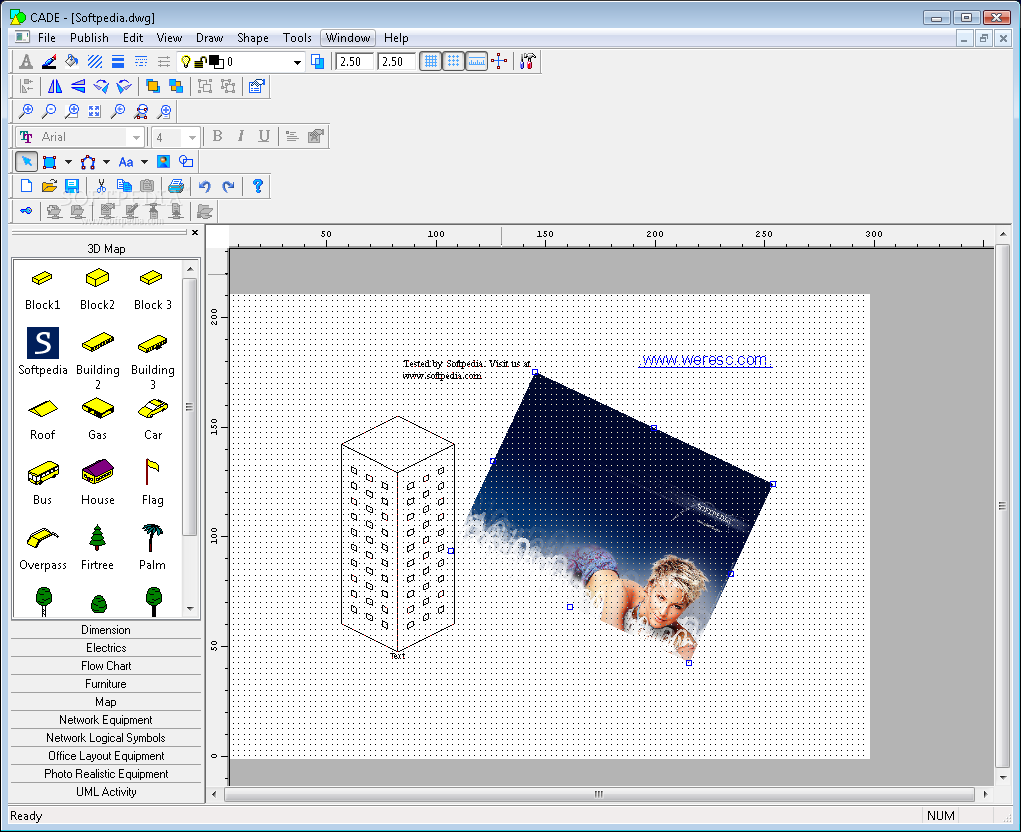Close the stencil side panel
The image size is (1021, 832).
pyautogui.click(x=195, y=232)
